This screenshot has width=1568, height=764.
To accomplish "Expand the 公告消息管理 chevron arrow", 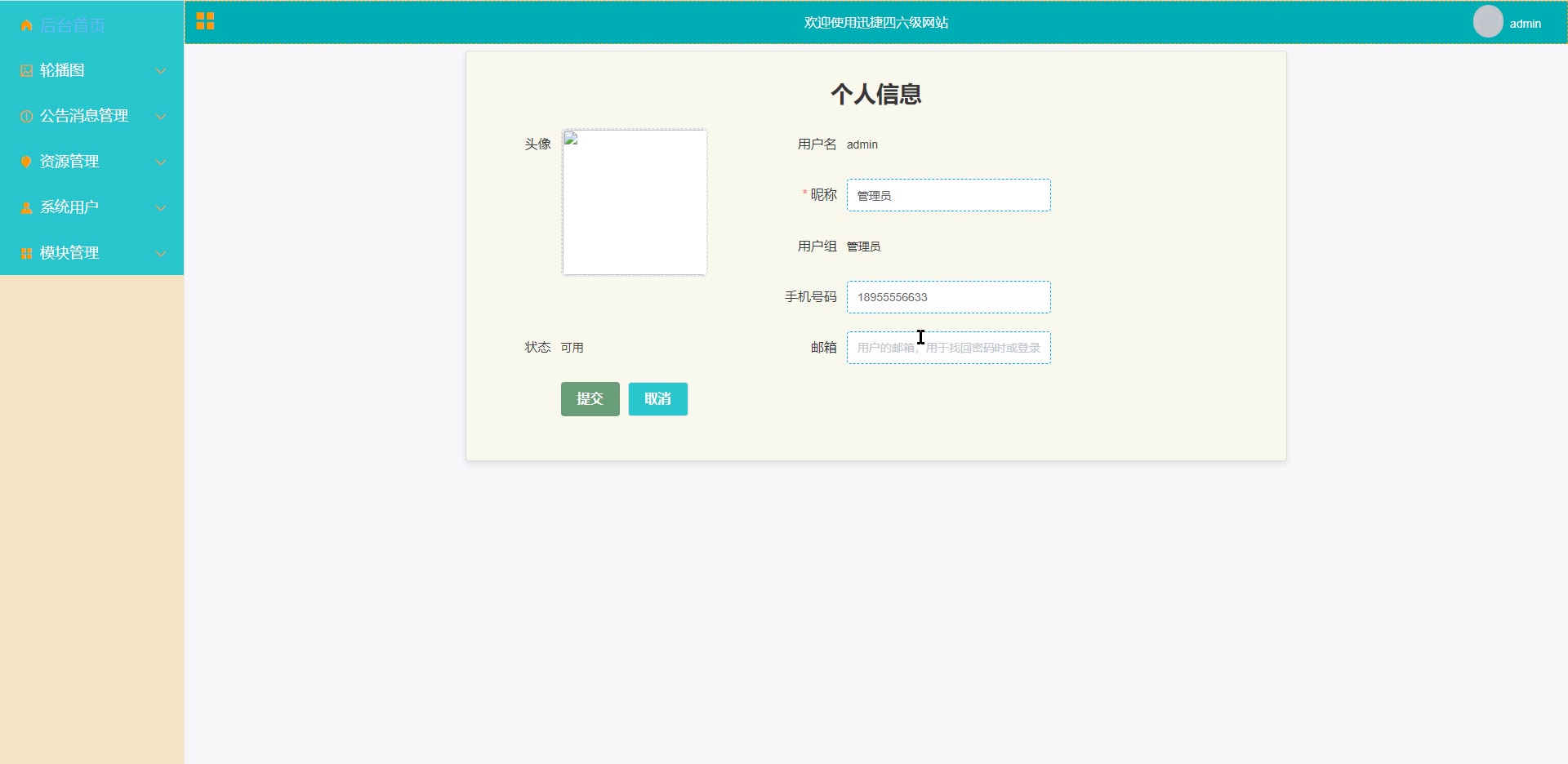I will (161, 117).
